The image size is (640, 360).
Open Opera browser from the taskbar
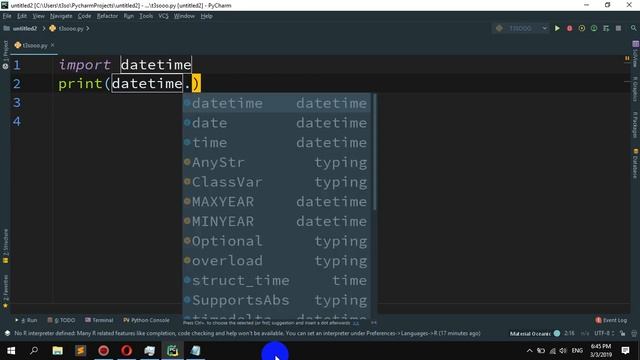point(127,351)
